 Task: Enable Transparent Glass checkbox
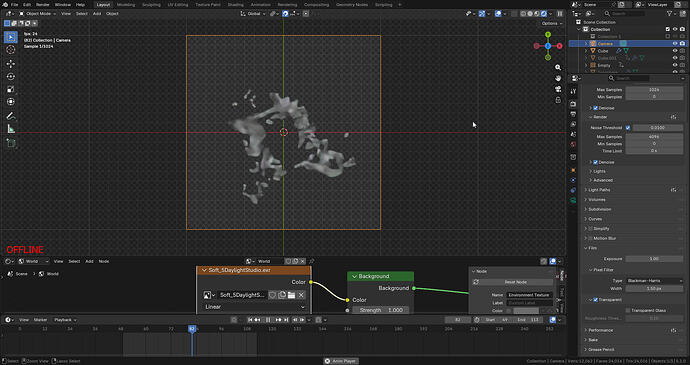click(x=628, y=310)
